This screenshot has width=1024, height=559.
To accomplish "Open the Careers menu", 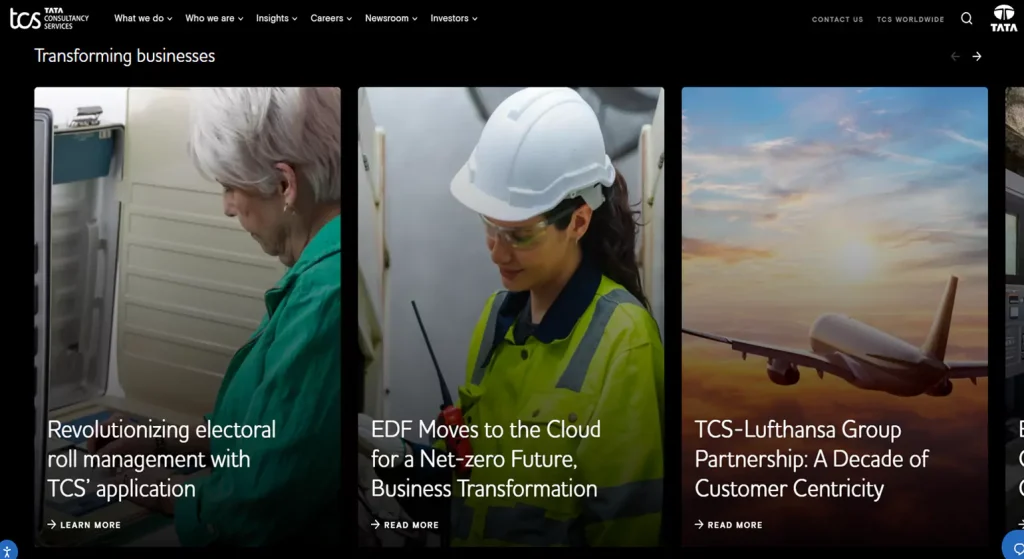I will tap(331, 18).
